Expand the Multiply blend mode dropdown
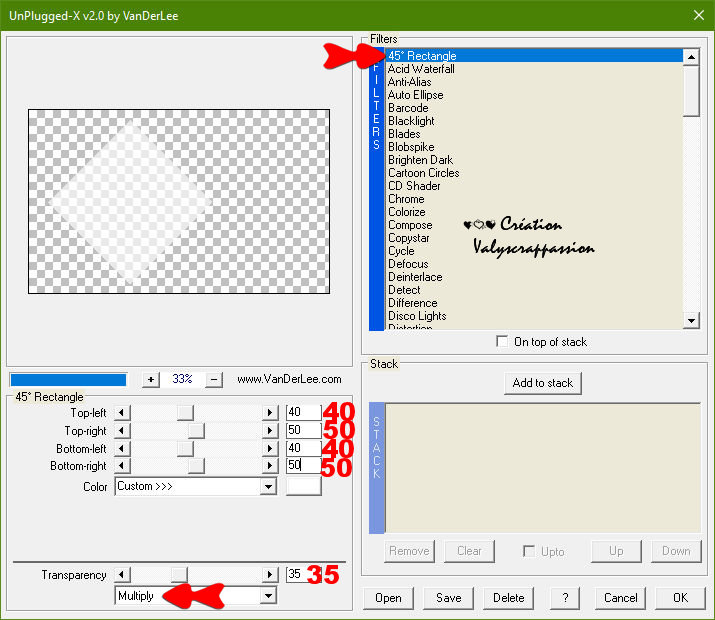 pos(267,595)
